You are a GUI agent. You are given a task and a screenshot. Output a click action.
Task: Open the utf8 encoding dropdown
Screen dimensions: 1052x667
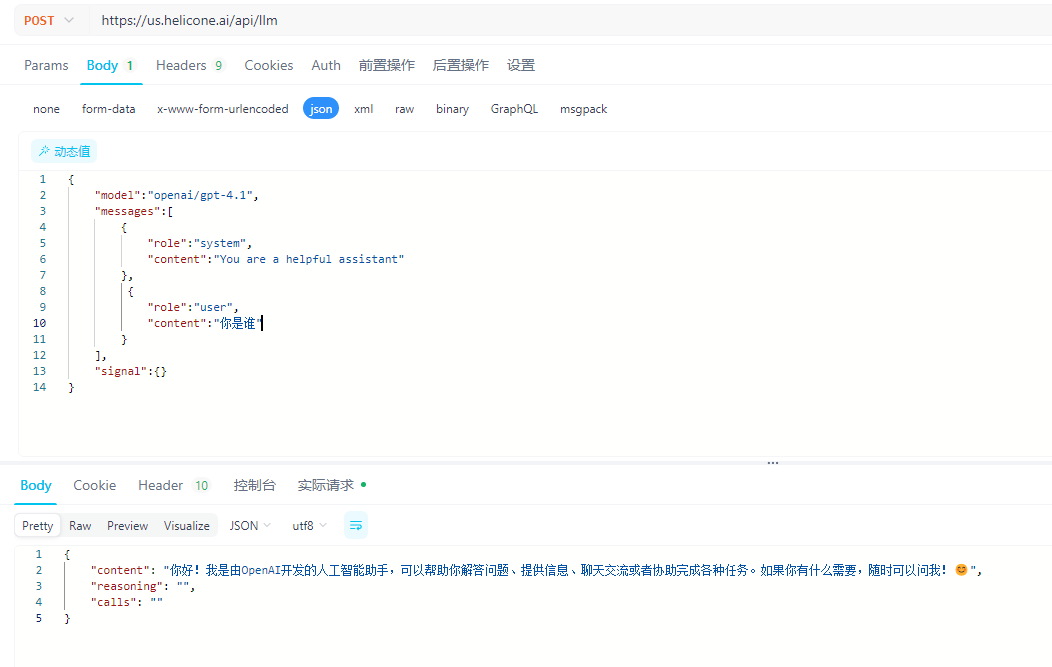(x=309, y=525)
